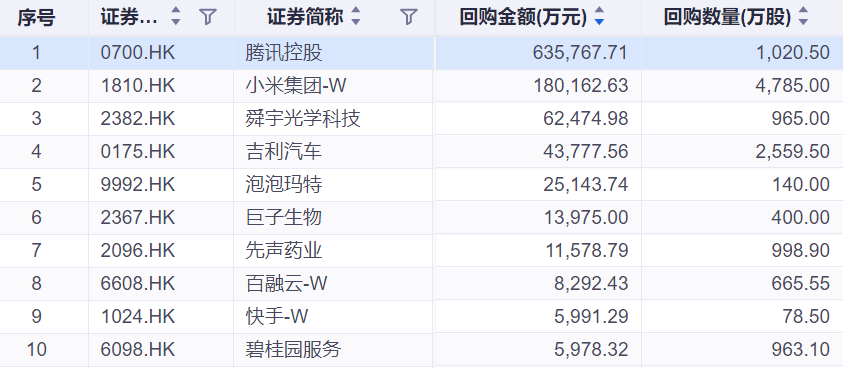Click amount 635,767.71

coord(580,53)
